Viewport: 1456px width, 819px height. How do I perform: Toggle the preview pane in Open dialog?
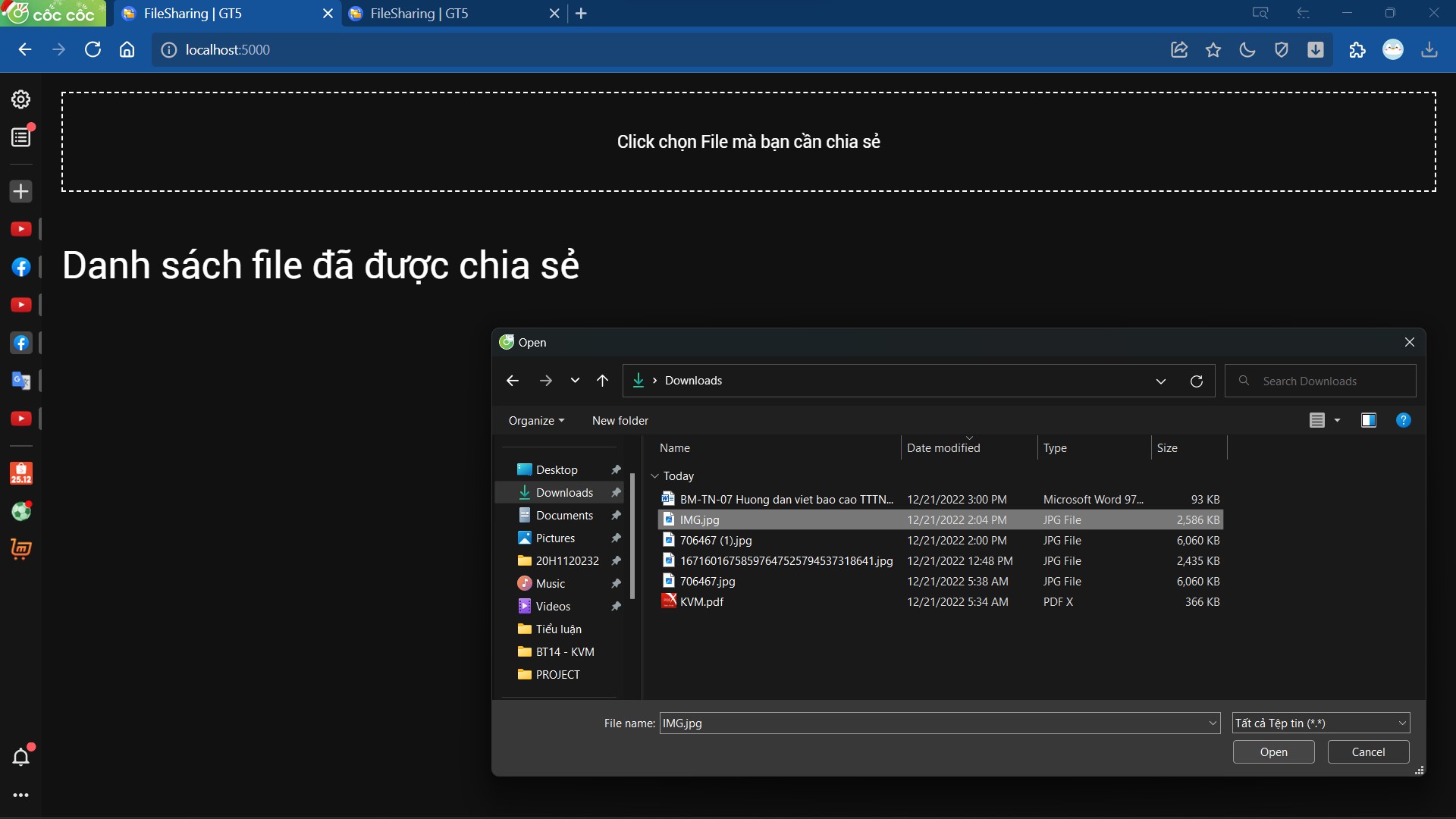coord(1369,420)
